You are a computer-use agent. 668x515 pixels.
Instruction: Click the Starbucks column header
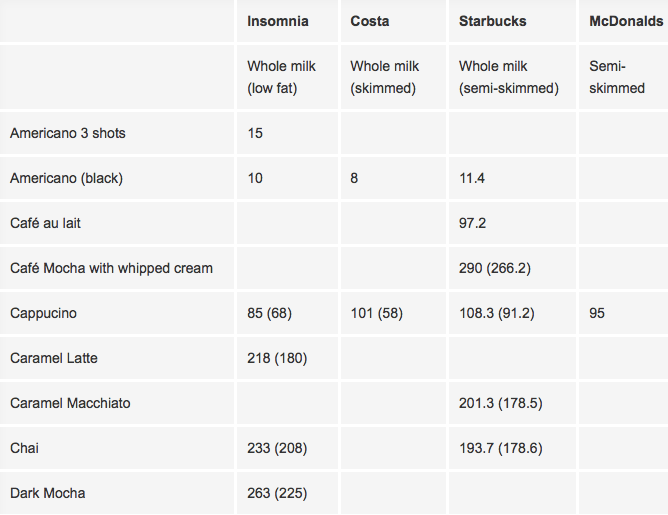(492, 21)
